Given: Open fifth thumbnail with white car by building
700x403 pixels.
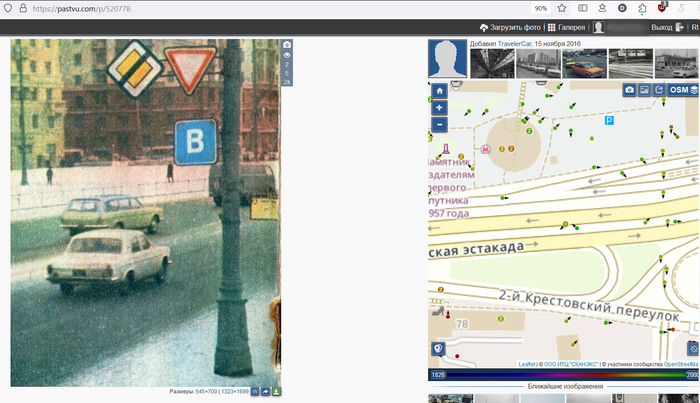Looking at the screenshot, I should pyautogui.click(x=676, y=64).
